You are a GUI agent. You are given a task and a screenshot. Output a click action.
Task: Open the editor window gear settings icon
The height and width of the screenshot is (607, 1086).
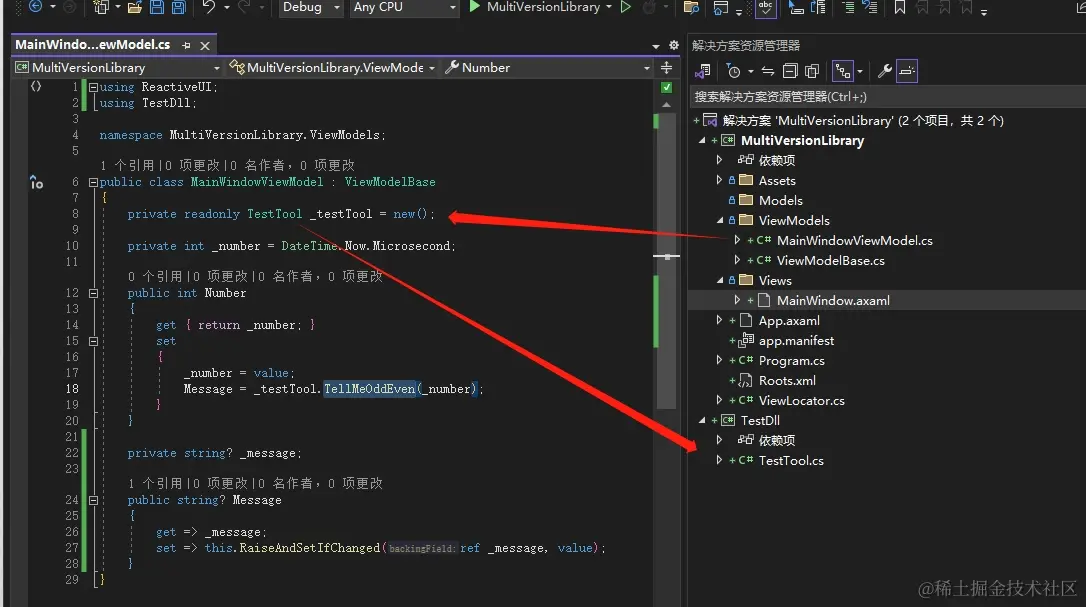[674, 45]
